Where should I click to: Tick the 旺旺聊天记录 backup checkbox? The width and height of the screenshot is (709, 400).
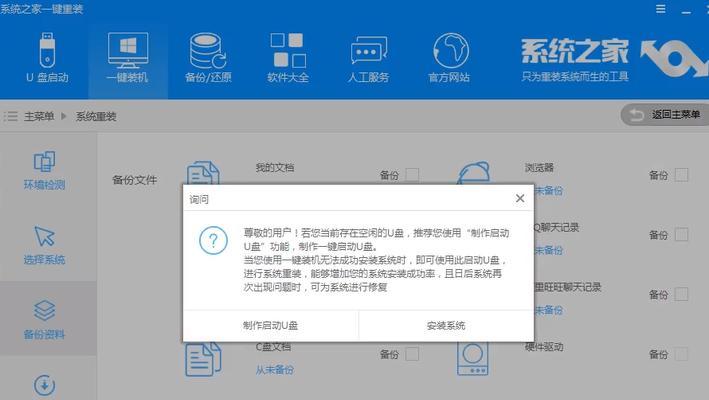681,294
